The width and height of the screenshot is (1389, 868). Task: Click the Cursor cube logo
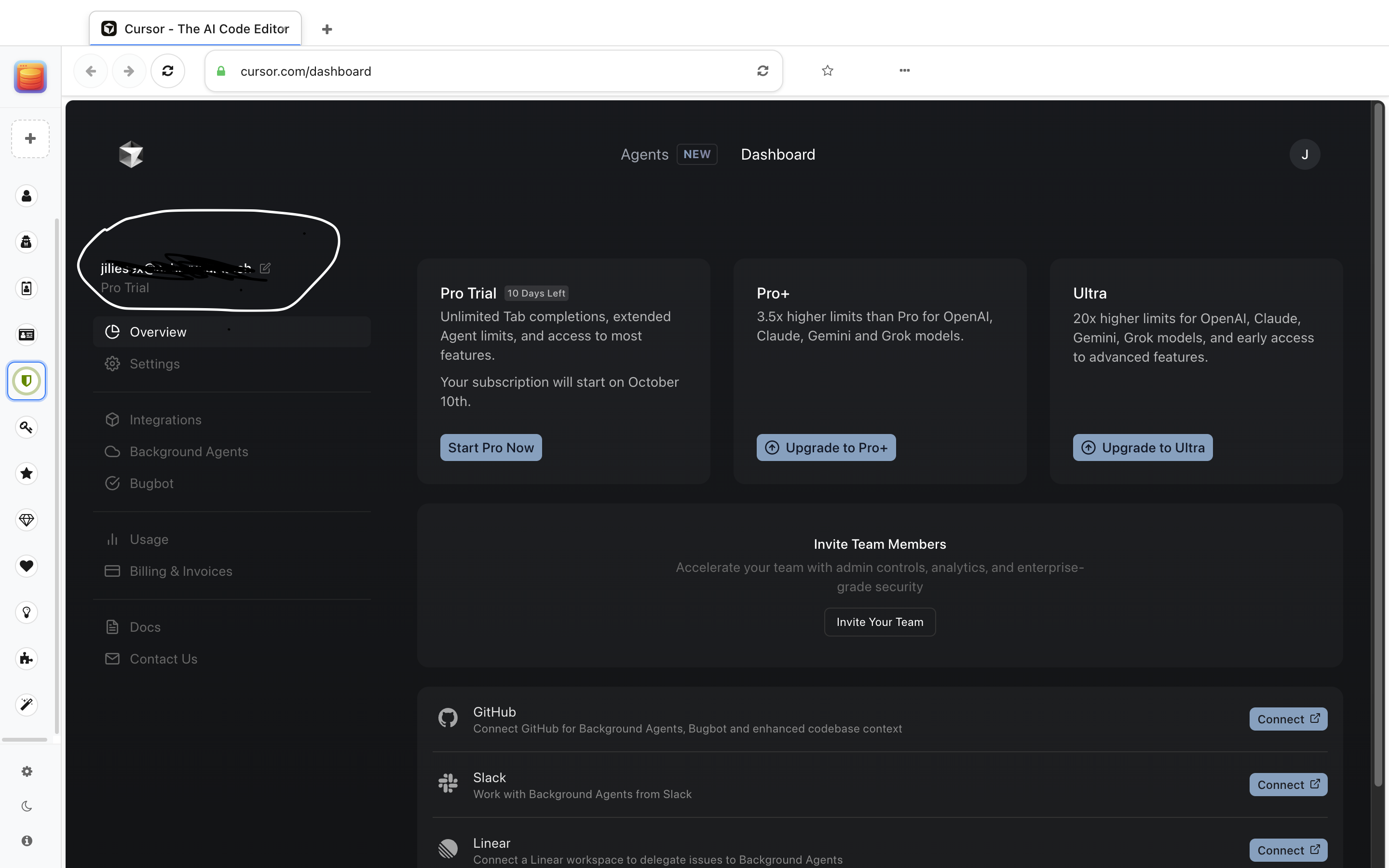click(131, 154)
